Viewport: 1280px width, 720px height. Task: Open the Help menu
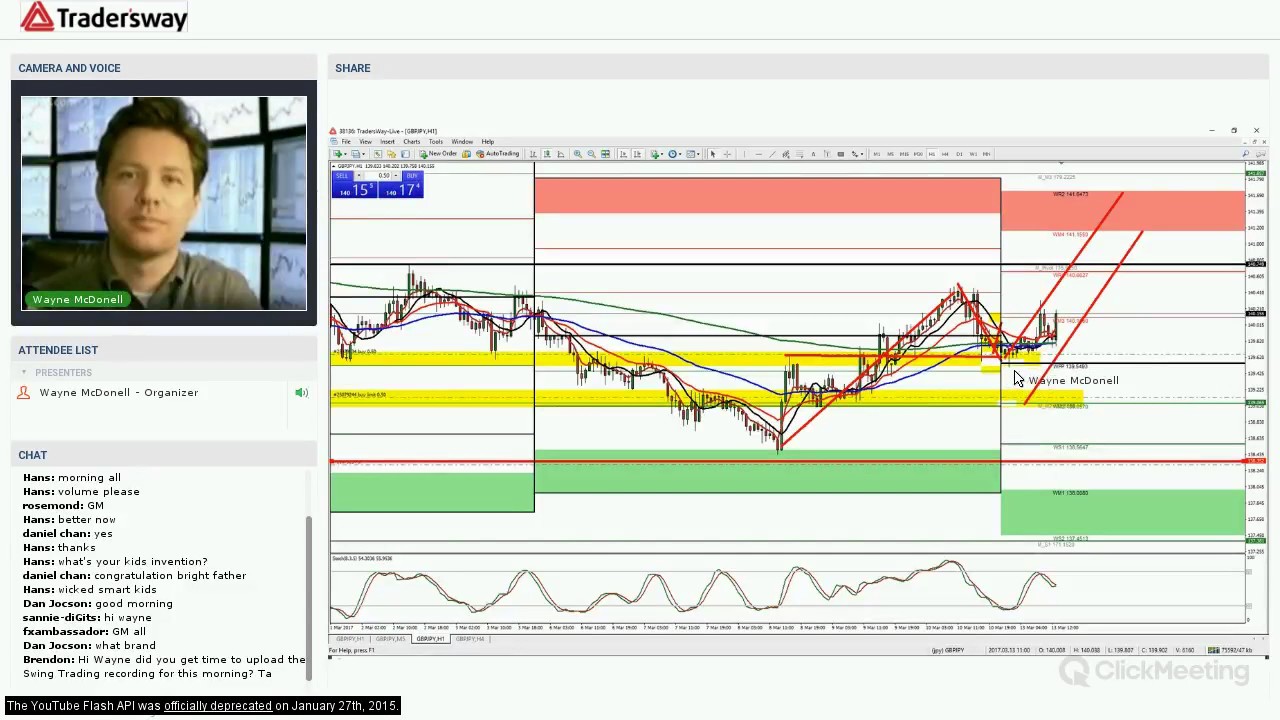[x=487, y=142]
